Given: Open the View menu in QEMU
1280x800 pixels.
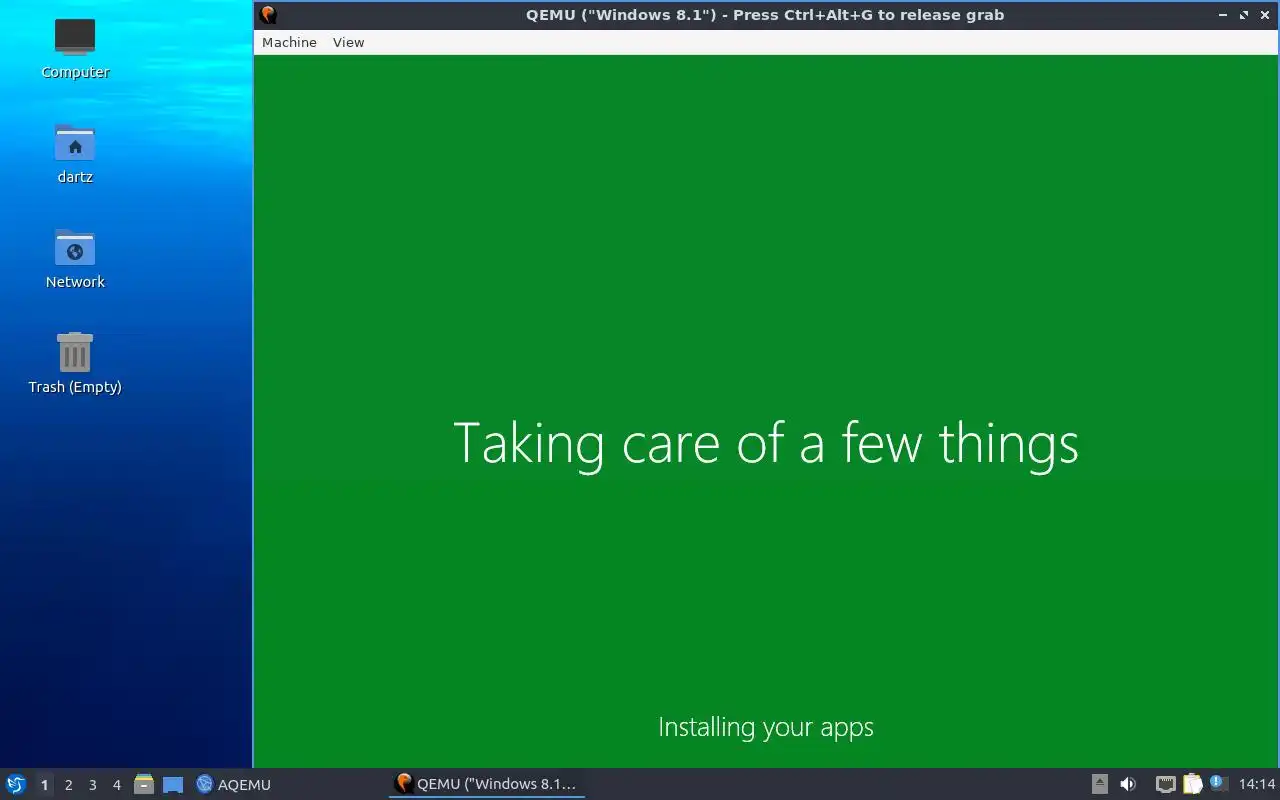Looking at the screenshot, I should (x=348, y=42).
